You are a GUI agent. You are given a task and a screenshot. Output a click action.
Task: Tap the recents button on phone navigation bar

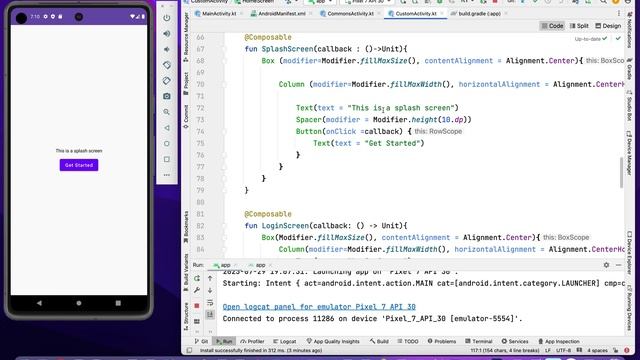(x=118, y=303)
